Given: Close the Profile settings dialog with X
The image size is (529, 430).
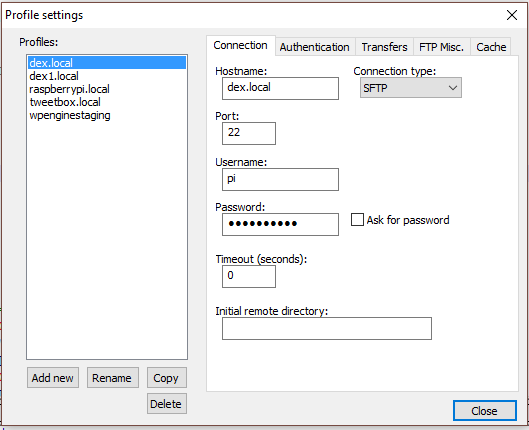Looking at the screenshot, I should pyautogui.click(x=512, y=15).
